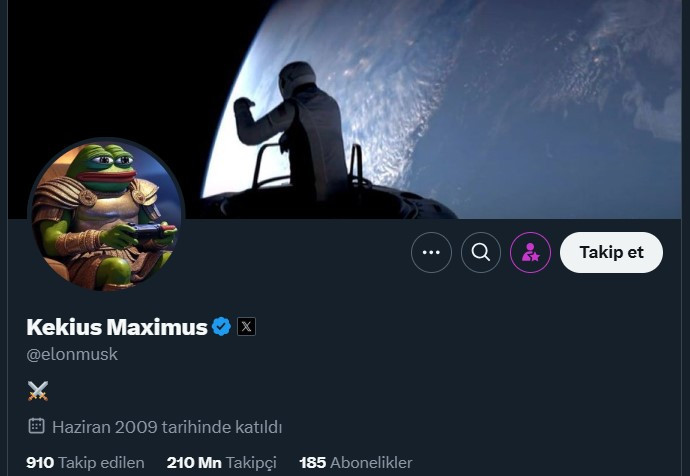Follow the account with Takip et
The width and height of the screenshot is (690, 476).
[611, 253]
